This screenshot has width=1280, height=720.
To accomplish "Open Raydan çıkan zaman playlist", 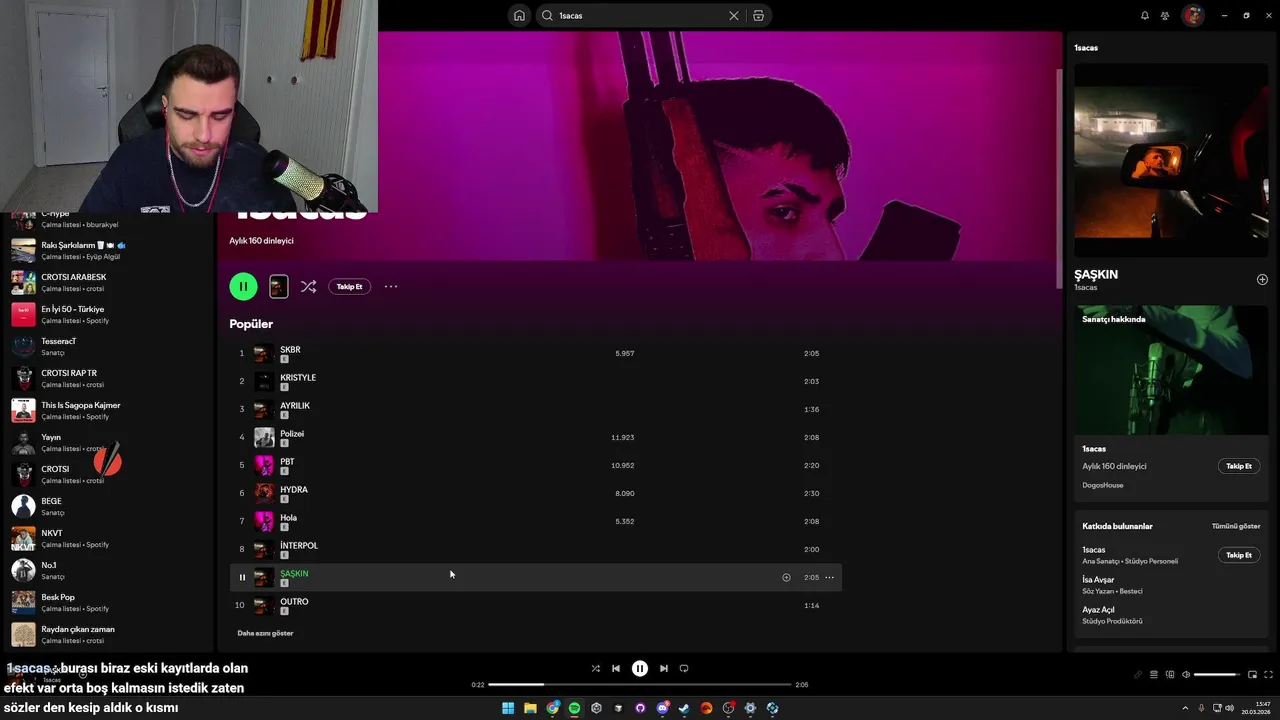I will 108,634.
